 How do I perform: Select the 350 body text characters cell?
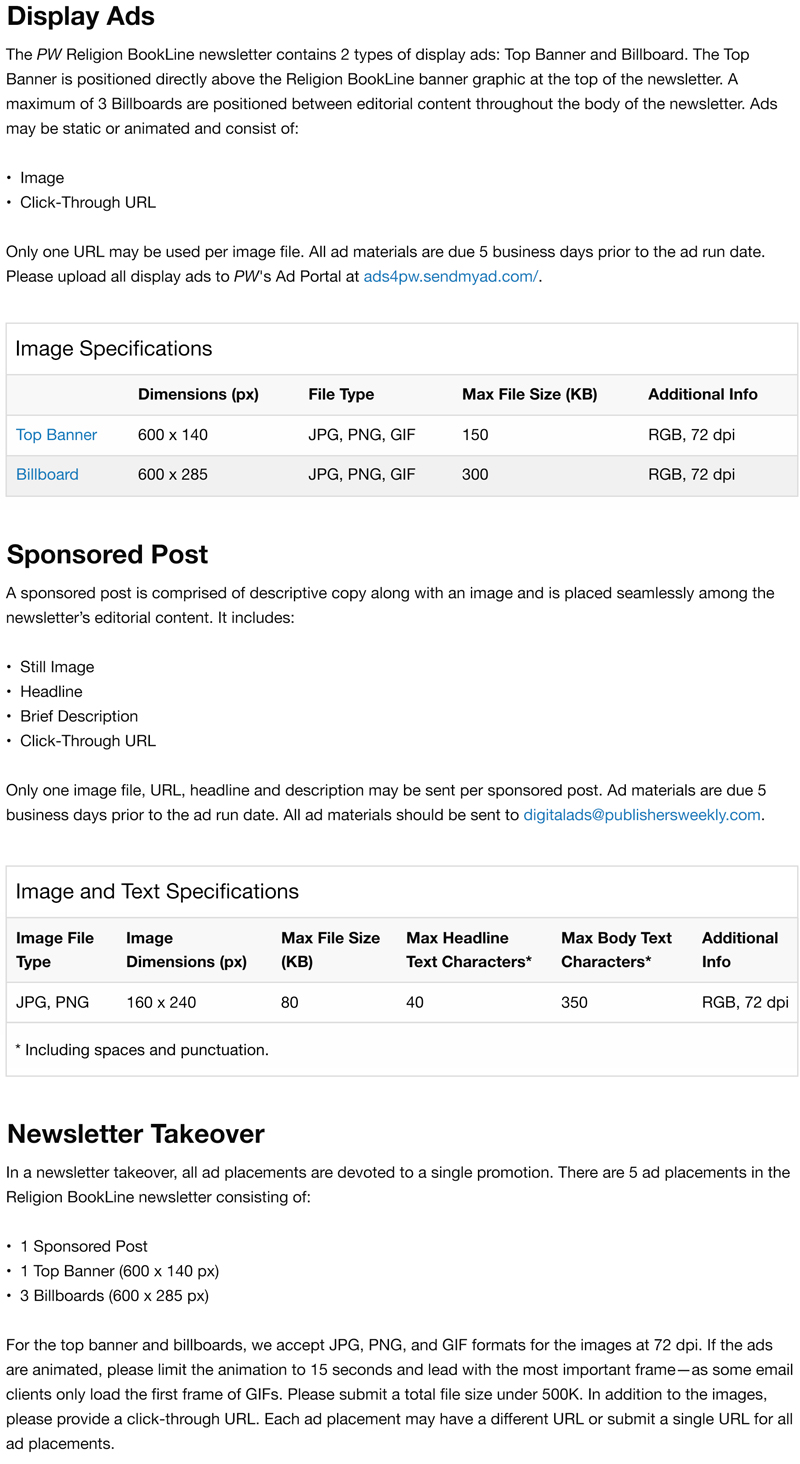[x=574, y=1002]
